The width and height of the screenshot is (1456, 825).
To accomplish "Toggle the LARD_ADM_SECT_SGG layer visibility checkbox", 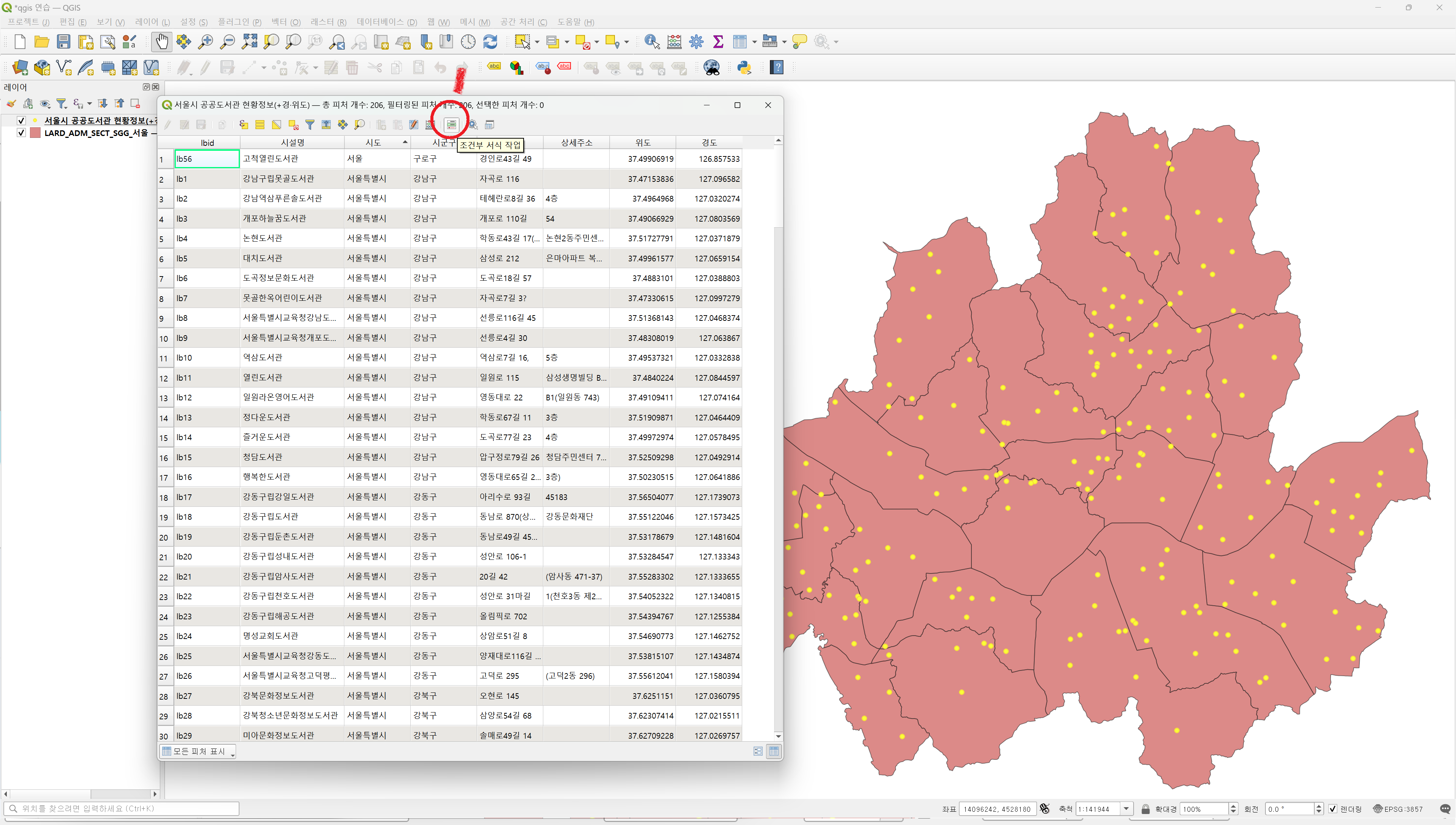I will 22,133.
